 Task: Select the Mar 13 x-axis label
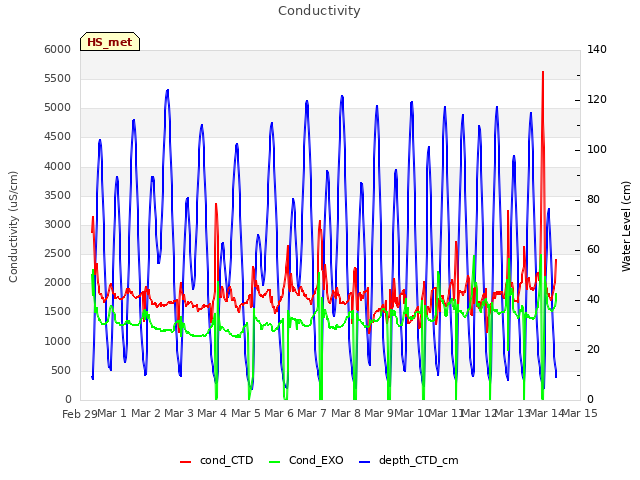(x=512, y=413)
